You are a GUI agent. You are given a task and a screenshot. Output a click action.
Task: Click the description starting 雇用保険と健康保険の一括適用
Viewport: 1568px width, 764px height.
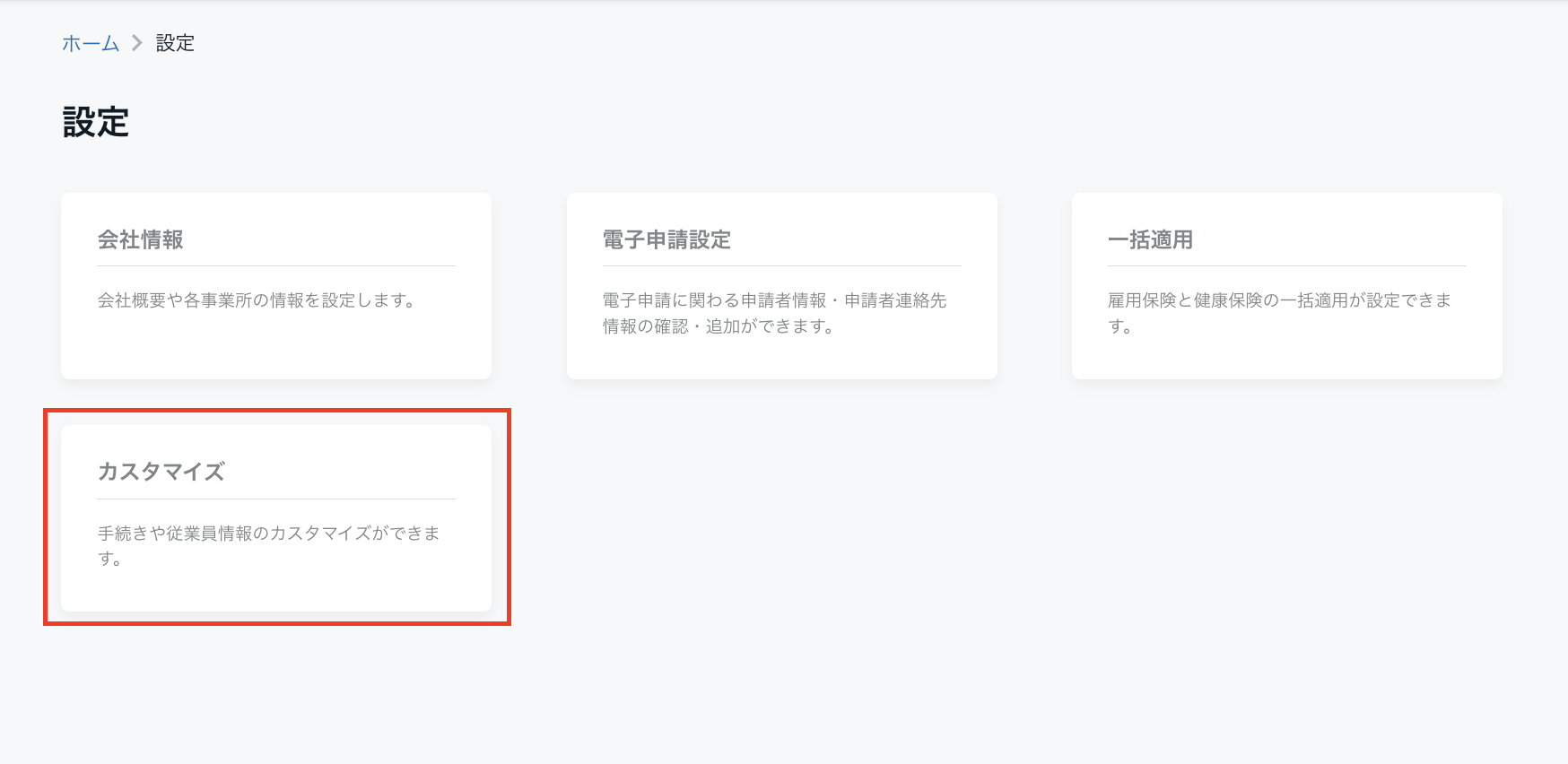1280,313
